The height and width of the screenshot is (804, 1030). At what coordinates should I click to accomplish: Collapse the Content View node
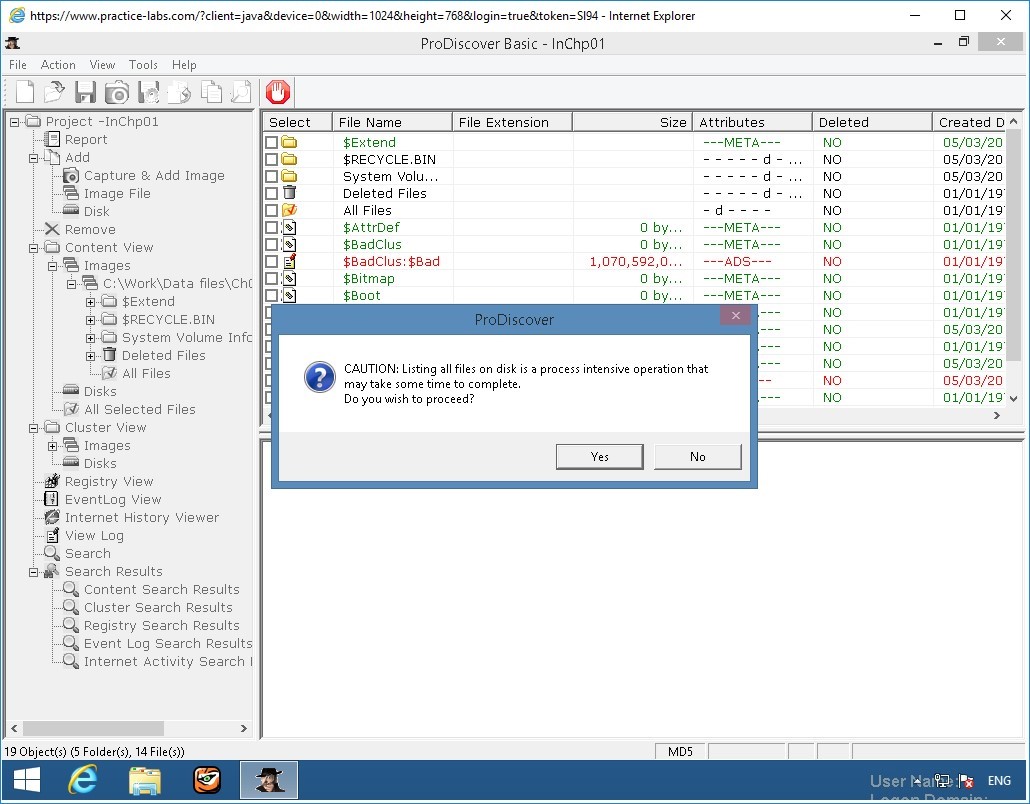34,248
